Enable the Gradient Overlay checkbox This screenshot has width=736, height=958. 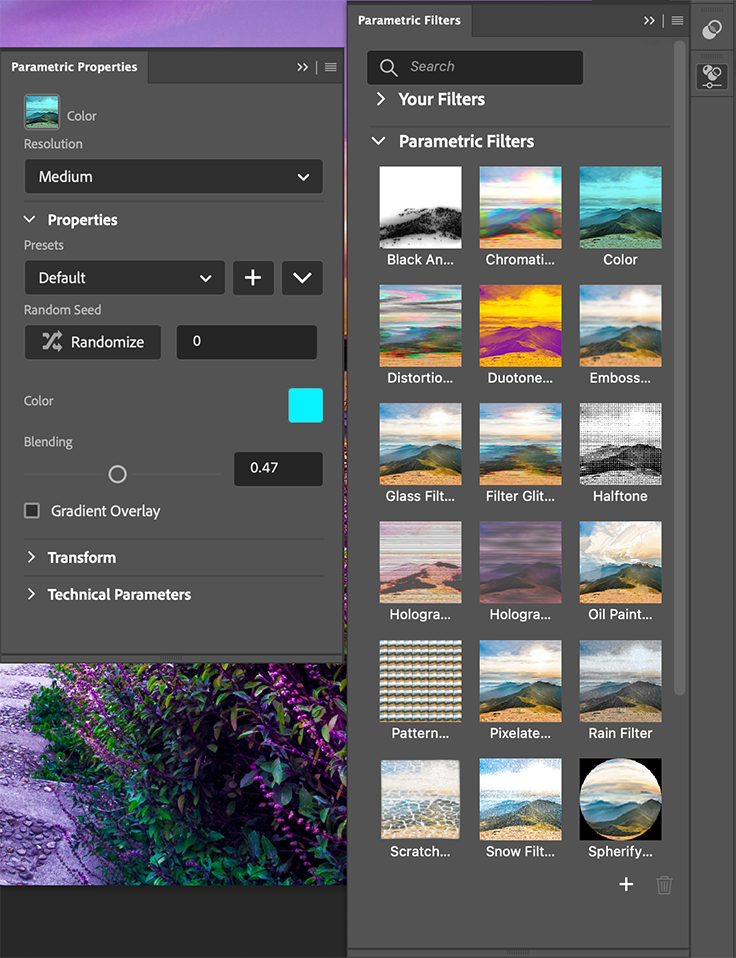32,511
